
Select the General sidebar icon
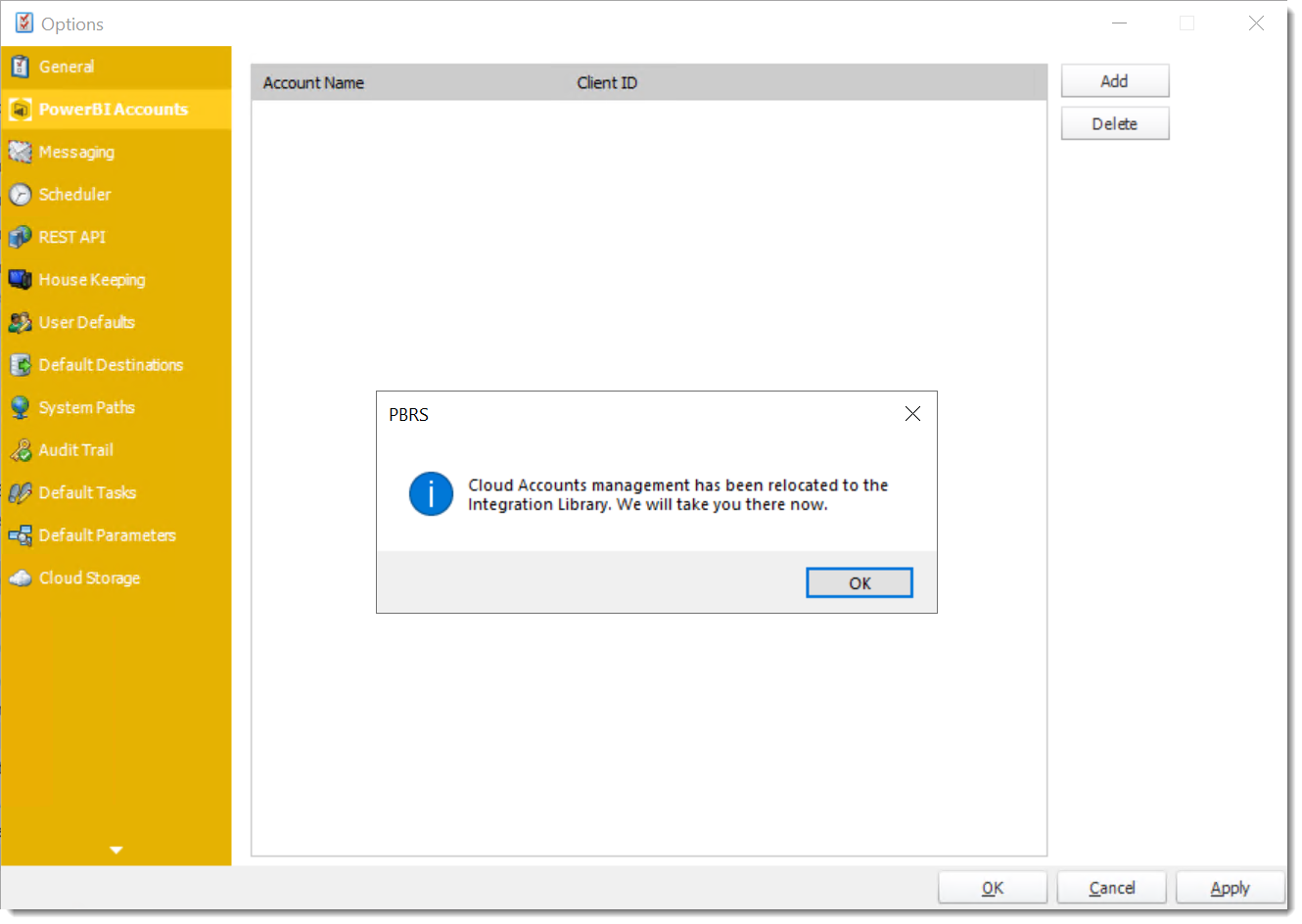coord(22,66)
